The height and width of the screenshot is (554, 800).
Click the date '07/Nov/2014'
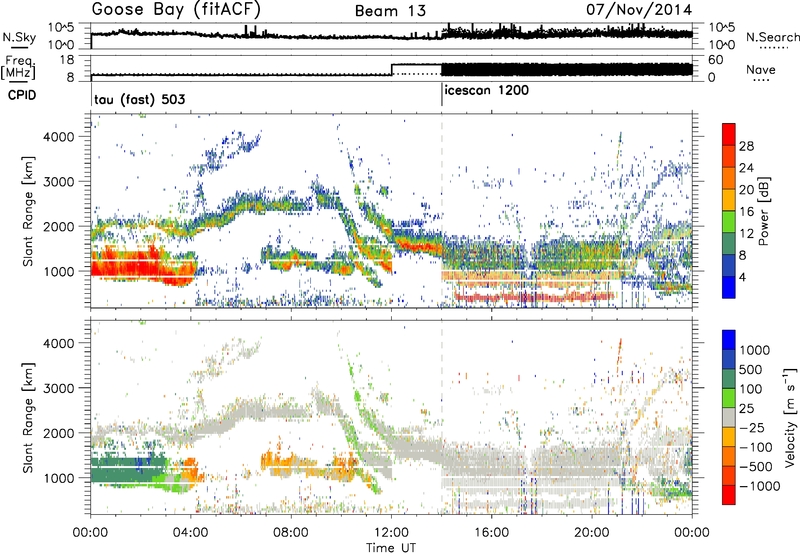click(x=639, y=9)
